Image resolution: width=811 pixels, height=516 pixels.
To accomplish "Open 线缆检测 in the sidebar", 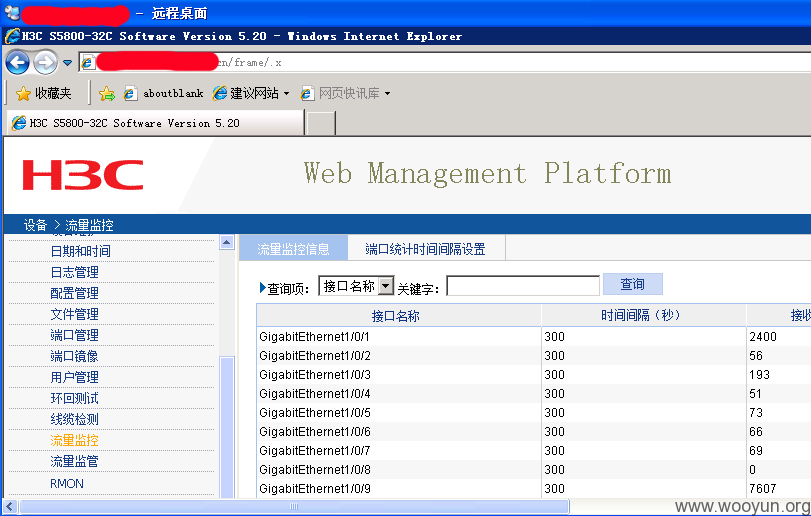I will [74, 419].
